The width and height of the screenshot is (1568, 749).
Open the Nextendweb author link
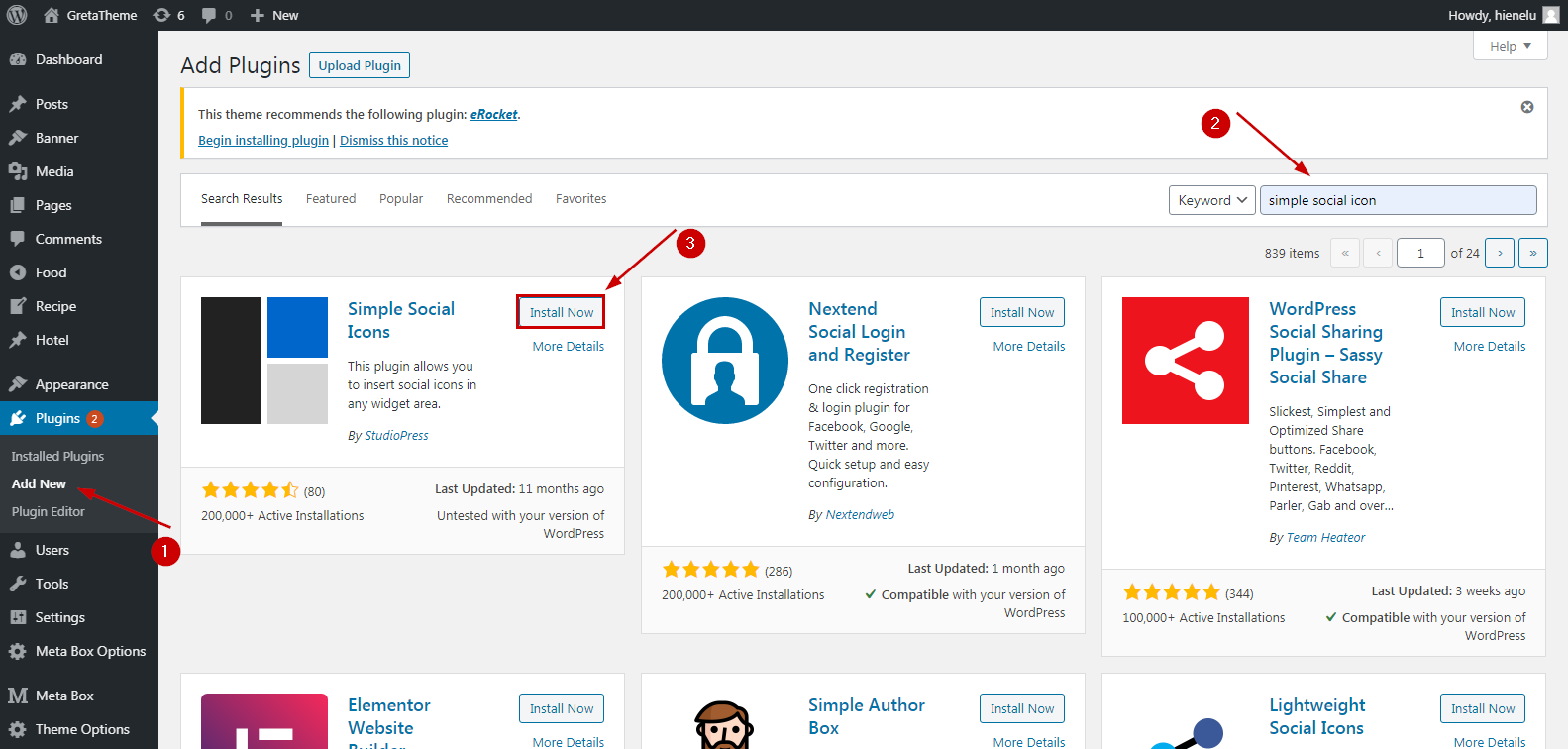860,514
